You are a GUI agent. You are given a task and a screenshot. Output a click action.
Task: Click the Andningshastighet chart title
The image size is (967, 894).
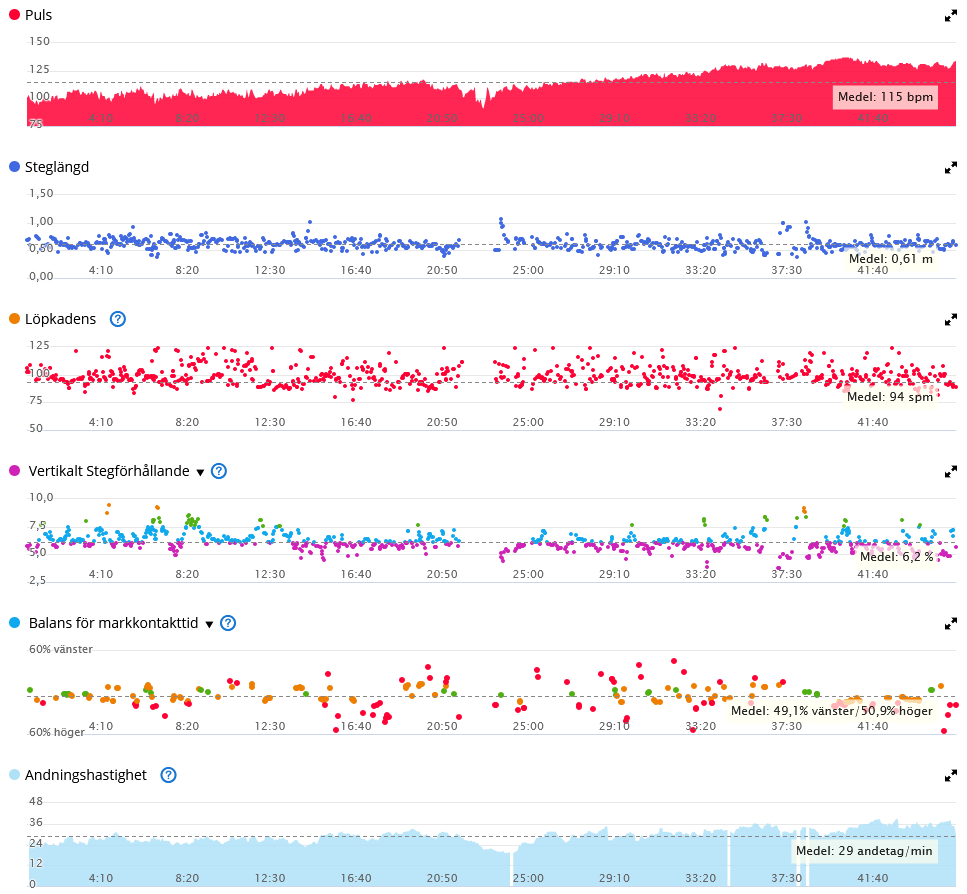coord(86,775)
